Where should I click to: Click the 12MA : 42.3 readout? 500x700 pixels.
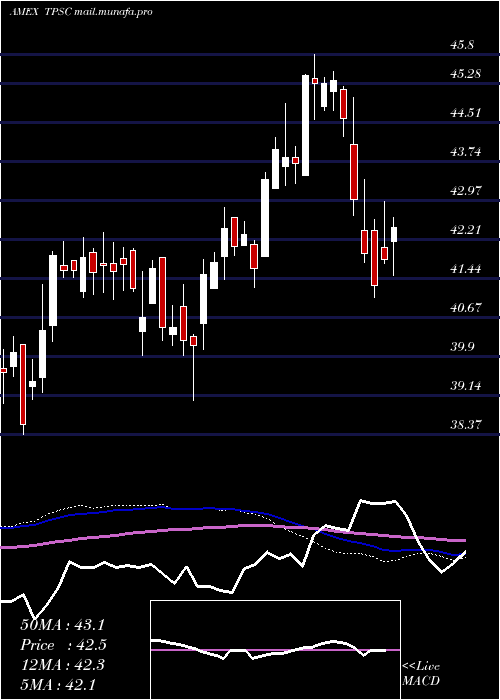[63, 665]
